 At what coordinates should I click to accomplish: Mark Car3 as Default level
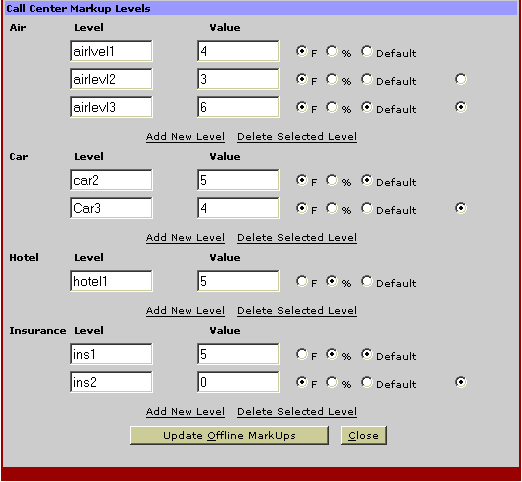click(x=366, y=208)
